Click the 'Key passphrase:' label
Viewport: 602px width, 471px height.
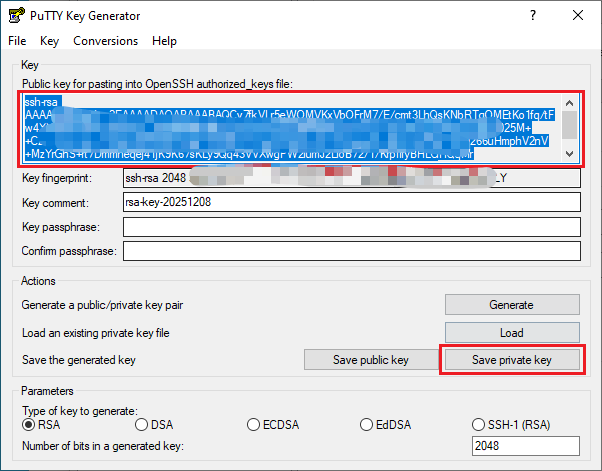point(61,227)
